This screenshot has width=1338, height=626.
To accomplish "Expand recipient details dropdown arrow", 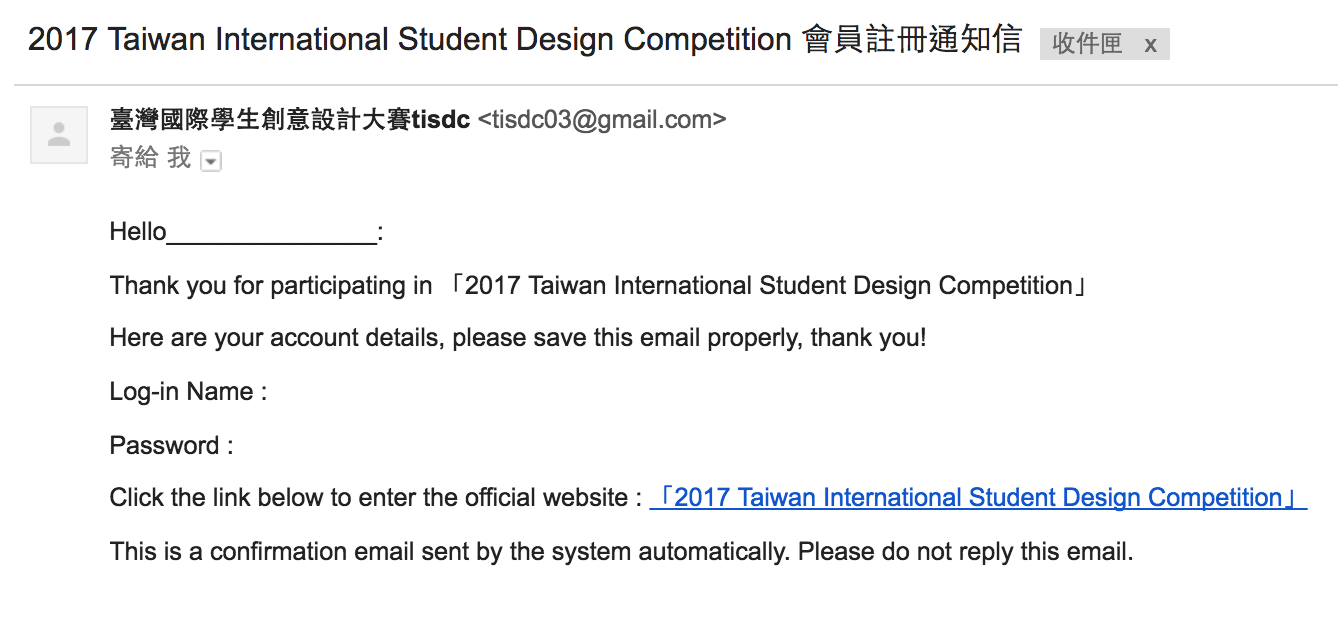I will click(210, 161).
